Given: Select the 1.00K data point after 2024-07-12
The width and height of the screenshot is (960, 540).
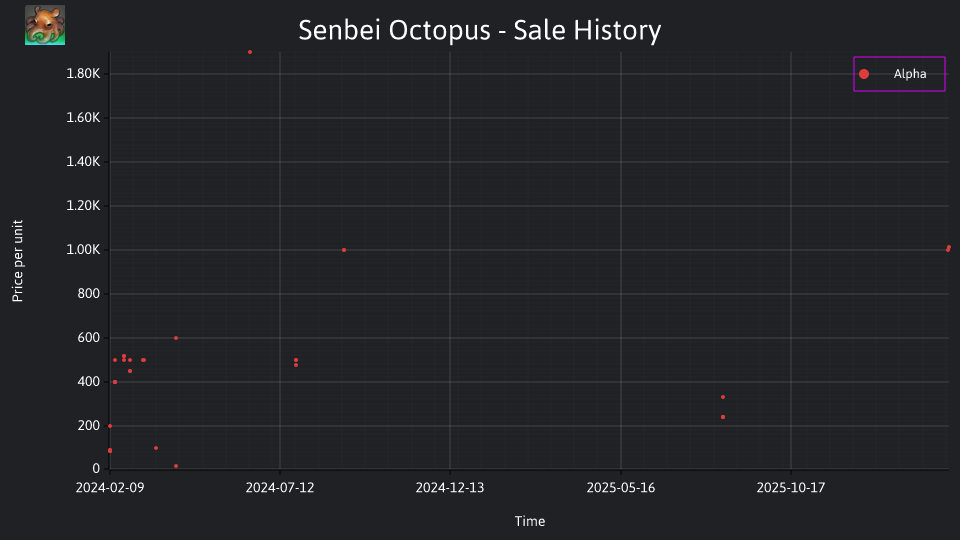Looking at the screenshot, I should click(344, 250).
